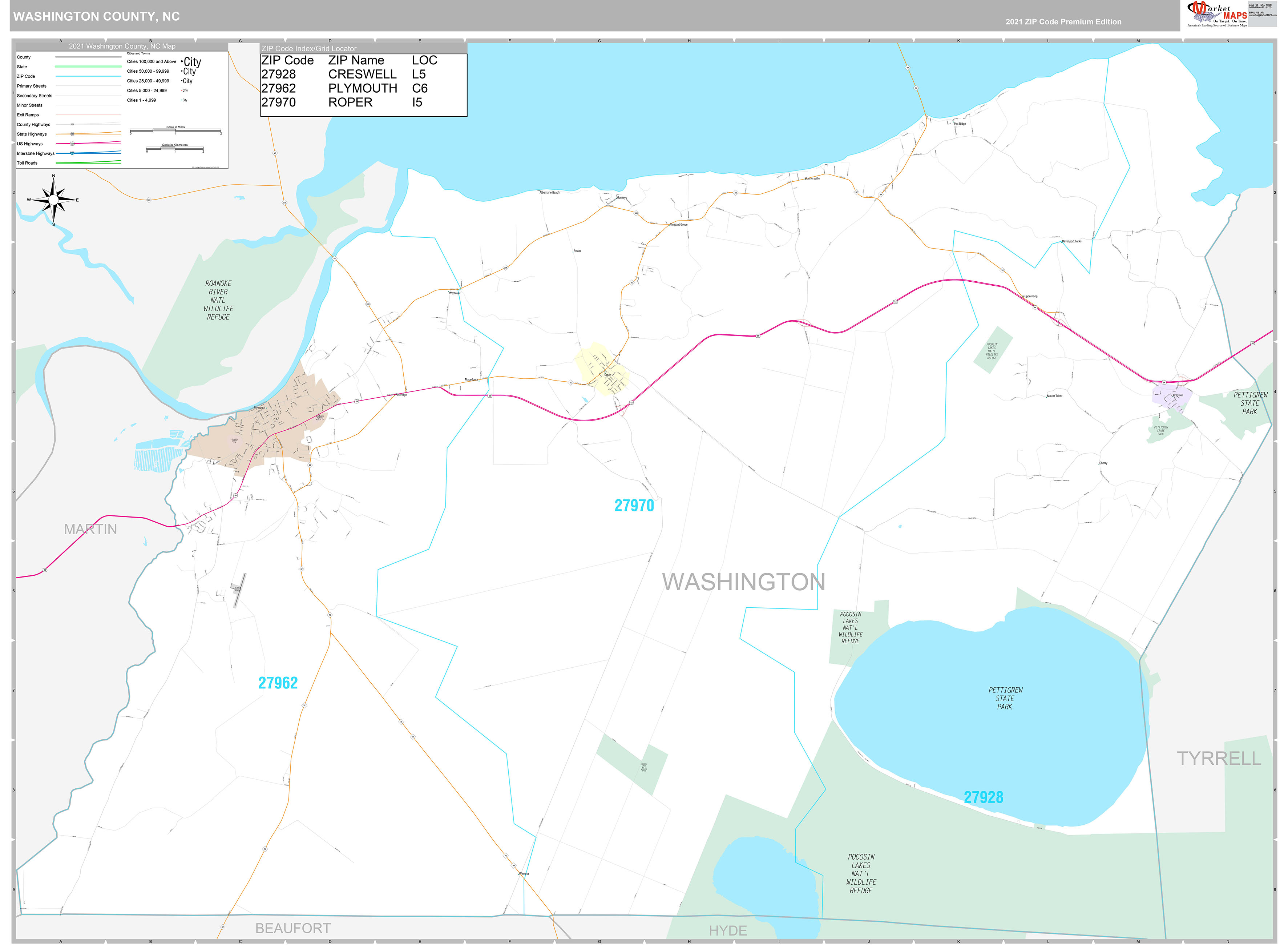
Task: Click the 'Scale in Miles' bar
Action: click(175, 131)
